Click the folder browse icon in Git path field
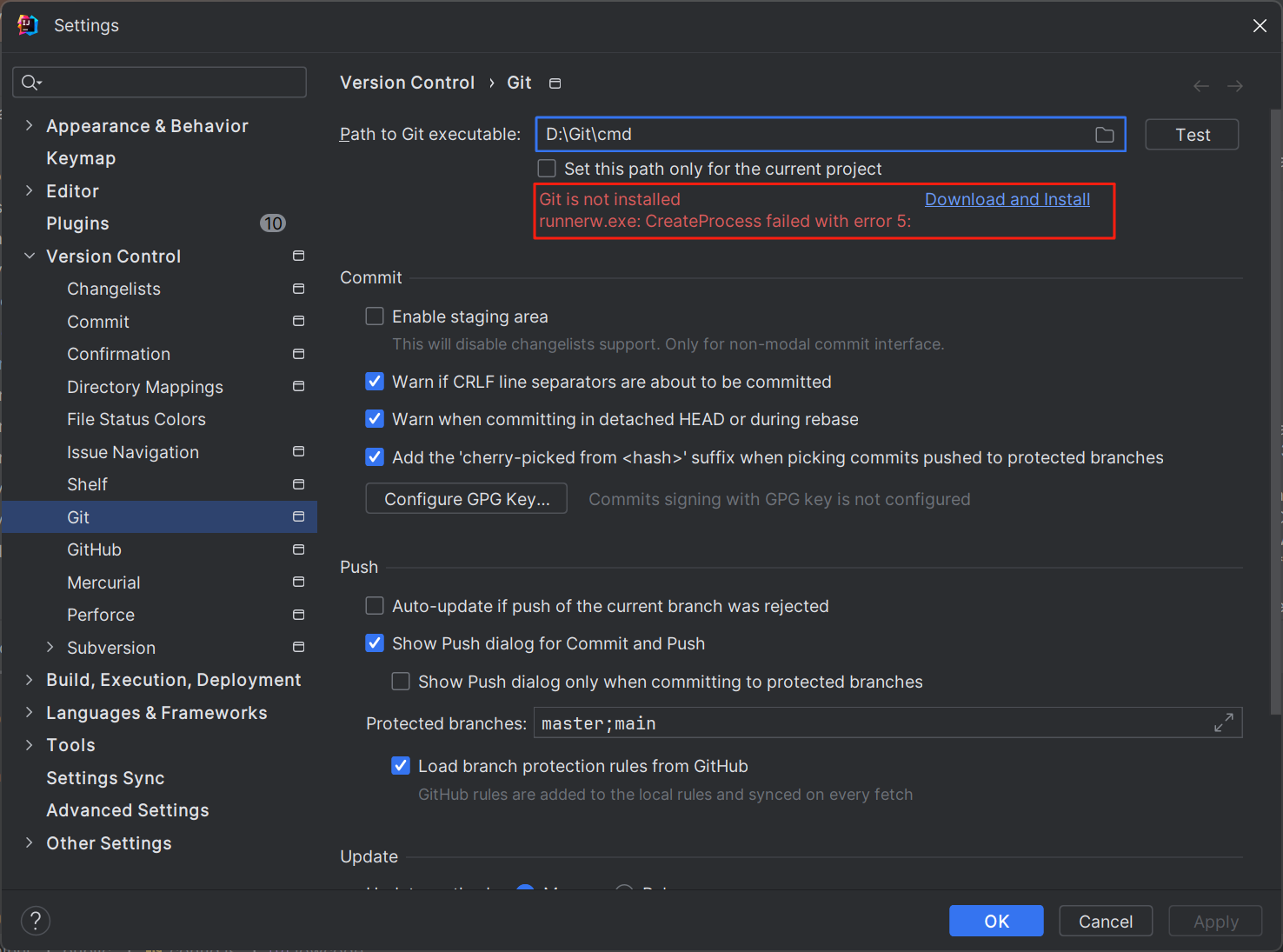The width and height of the screenshot is (1283, 952). pyautogui.click(x=1104, y=135)
